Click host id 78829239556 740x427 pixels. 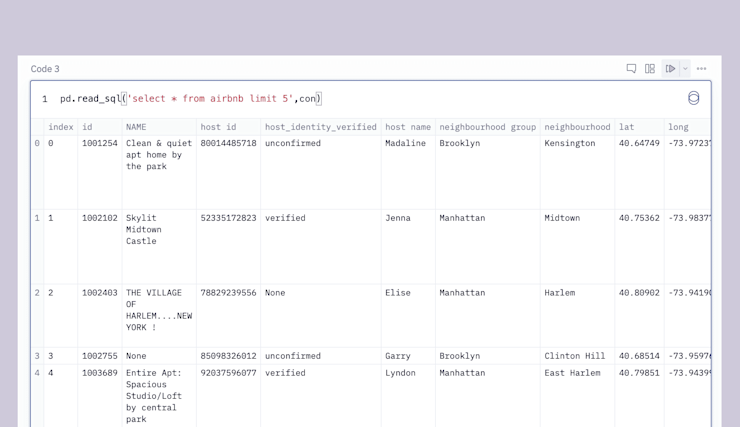(x=228, y=293)
